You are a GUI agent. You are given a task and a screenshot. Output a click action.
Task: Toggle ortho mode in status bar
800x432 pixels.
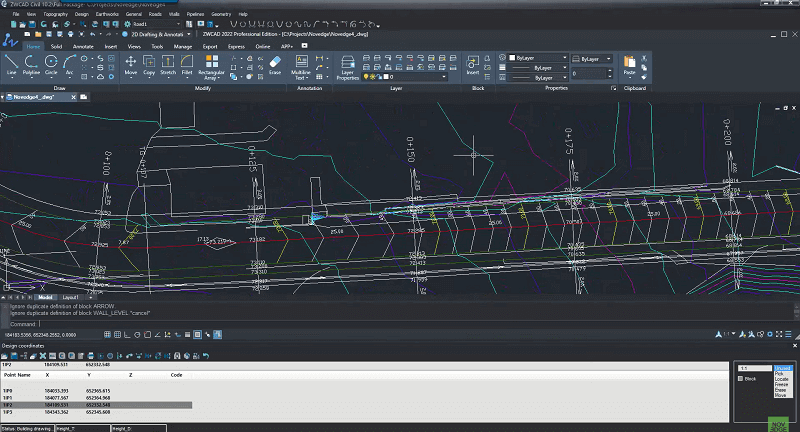coord(127,335)
